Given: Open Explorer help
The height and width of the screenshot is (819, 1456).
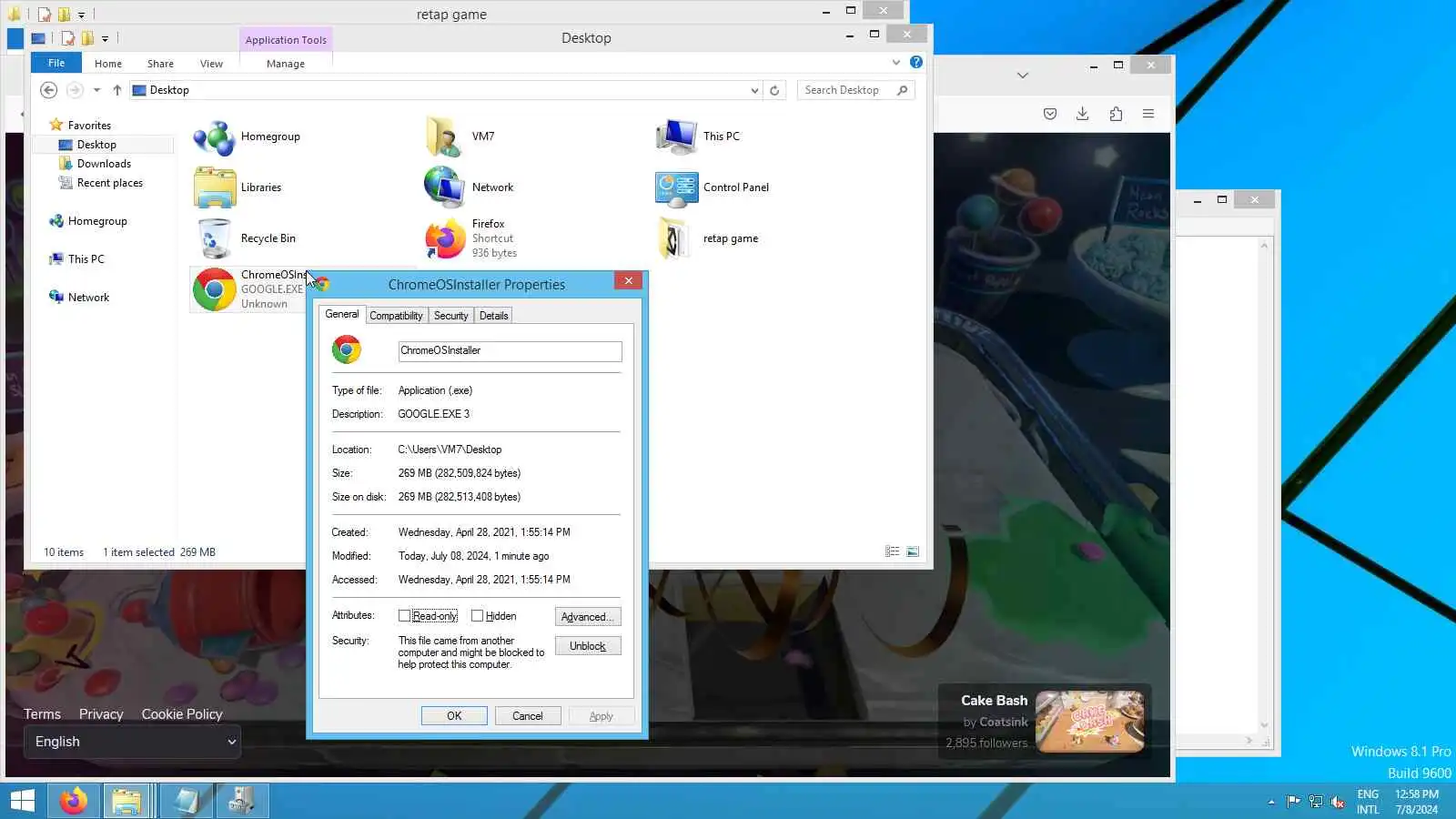Looking at the screenshot, I should (916, 62).
